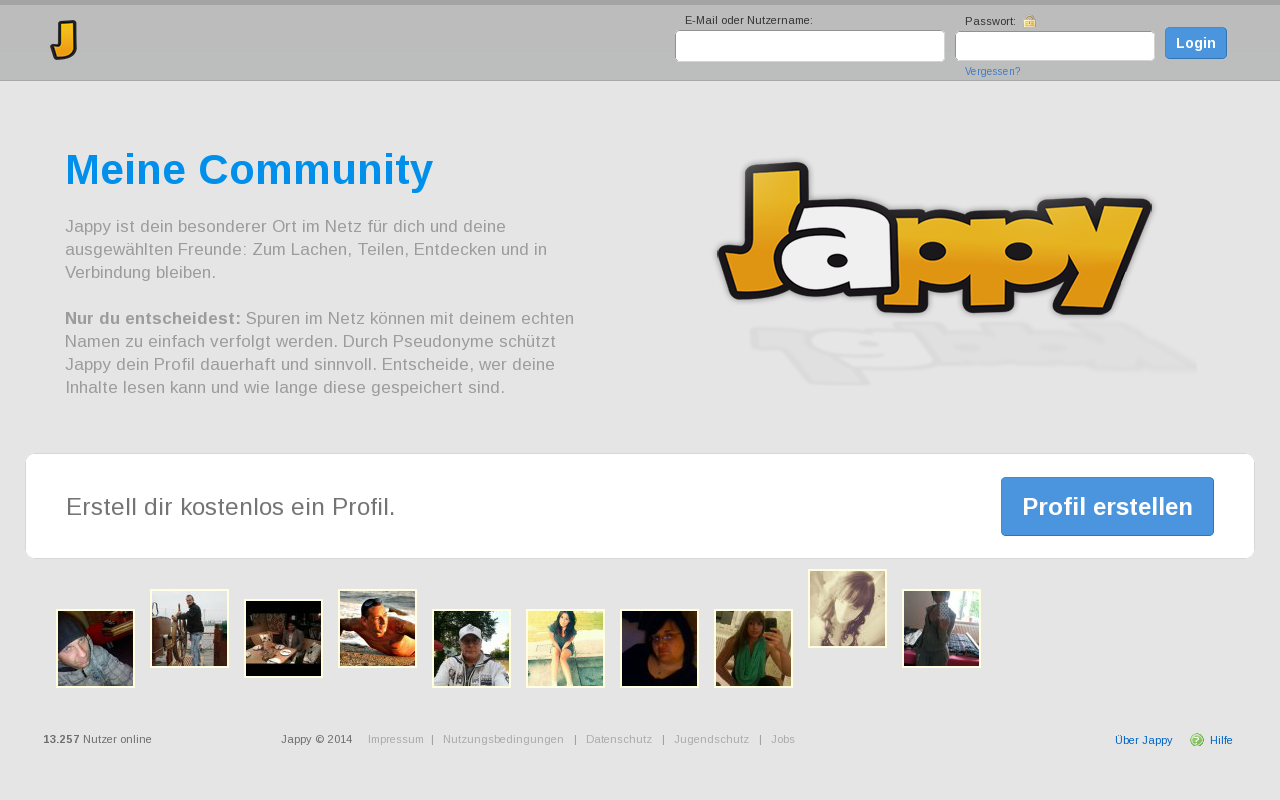The height and width of the screenshot is (800, 1280).
Task: Open profile photo of man in white cap
Action: [x=471, y=648]
